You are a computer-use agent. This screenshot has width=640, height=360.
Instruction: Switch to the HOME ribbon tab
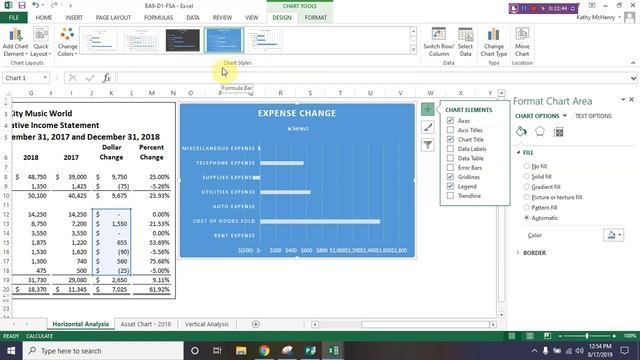(x=44, y=18)
